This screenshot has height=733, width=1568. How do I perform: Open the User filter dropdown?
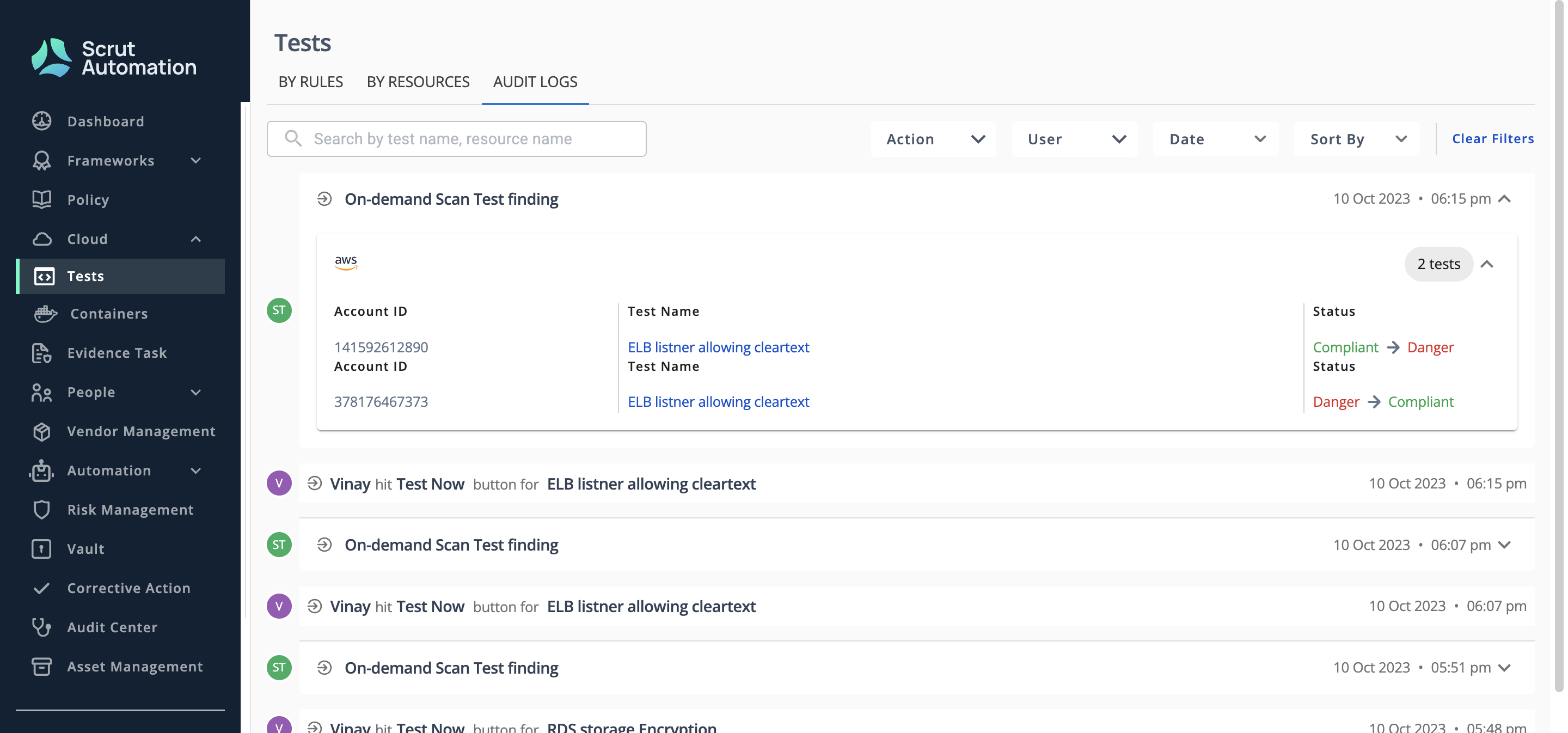pos(1075,139)
